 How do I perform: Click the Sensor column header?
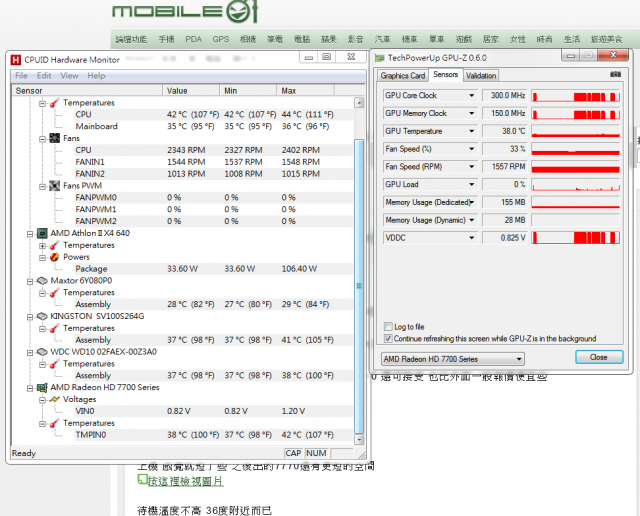87,91
